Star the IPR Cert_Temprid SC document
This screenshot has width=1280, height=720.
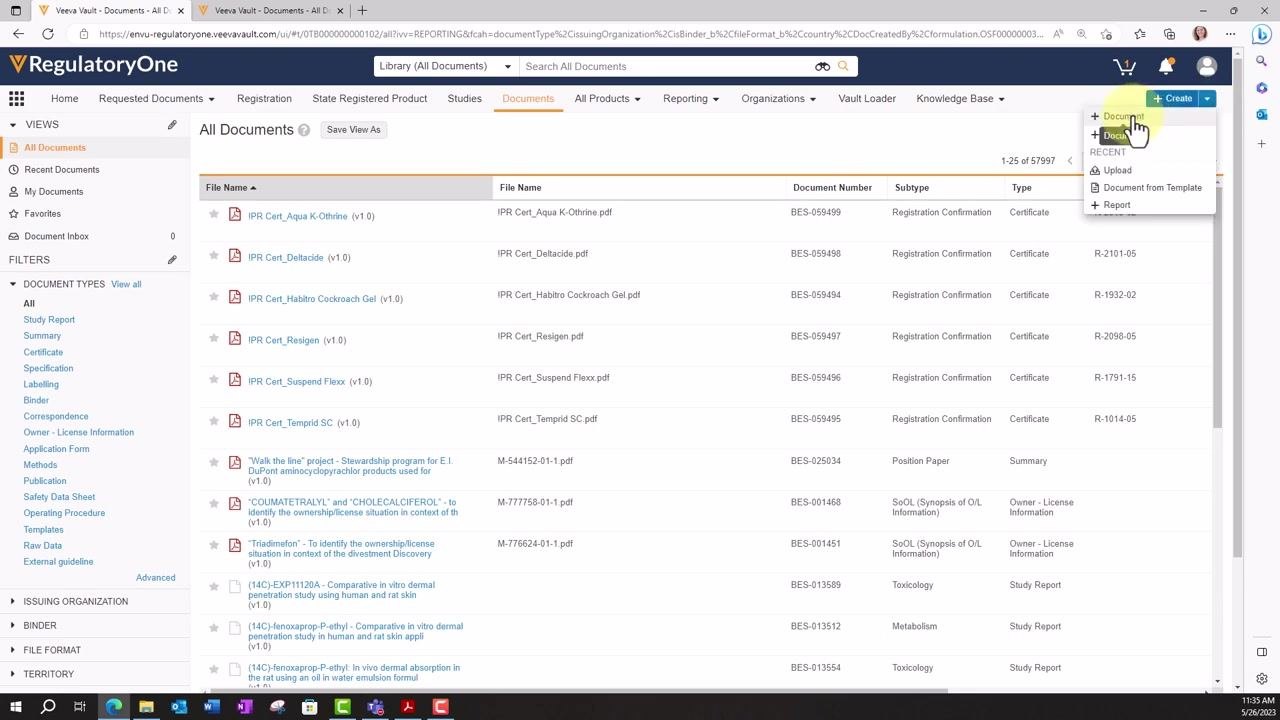(213, 421)
